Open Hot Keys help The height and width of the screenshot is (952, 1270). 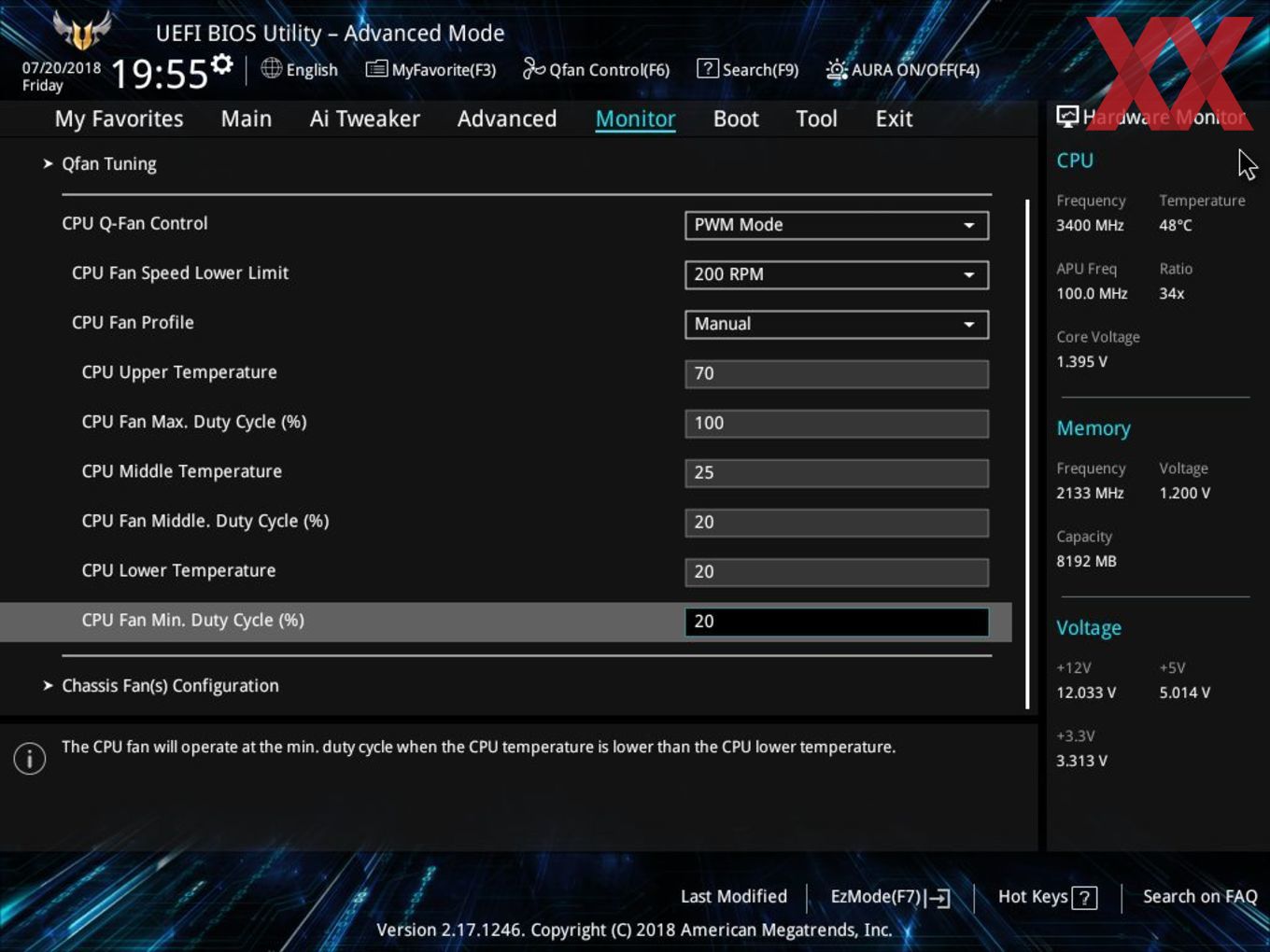tap(1047, 897)
